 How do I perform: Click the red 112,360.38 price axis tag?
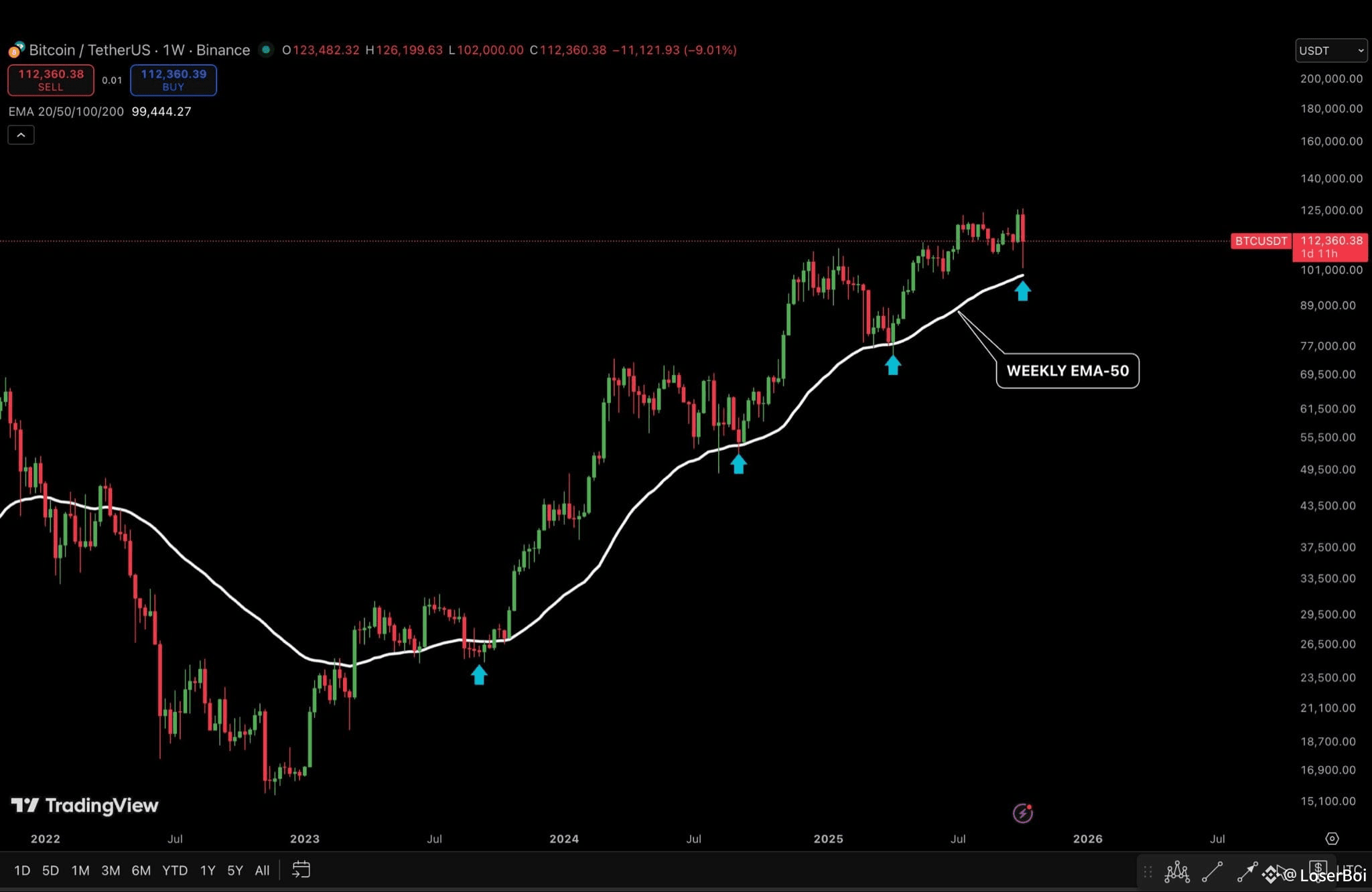1330,246
